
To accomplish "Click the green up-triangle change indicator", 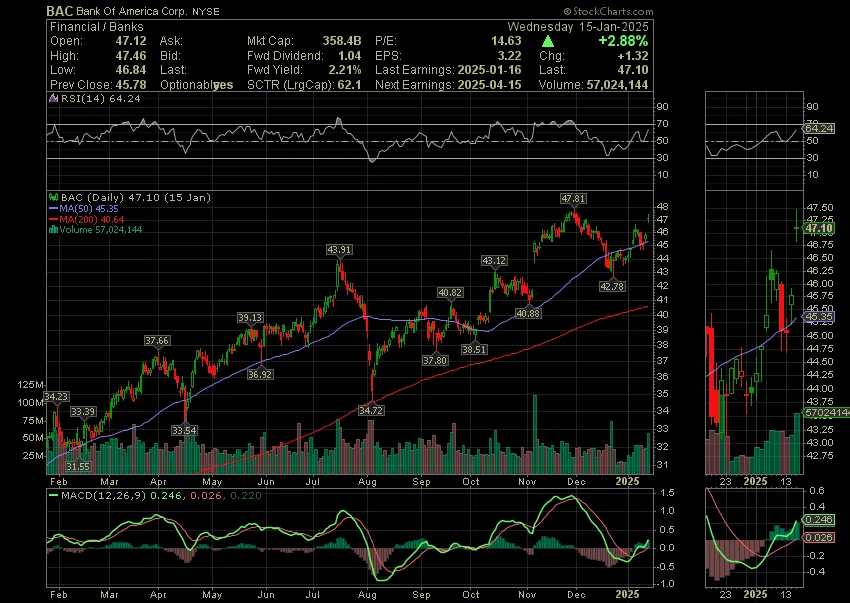I will click(548, 41).
